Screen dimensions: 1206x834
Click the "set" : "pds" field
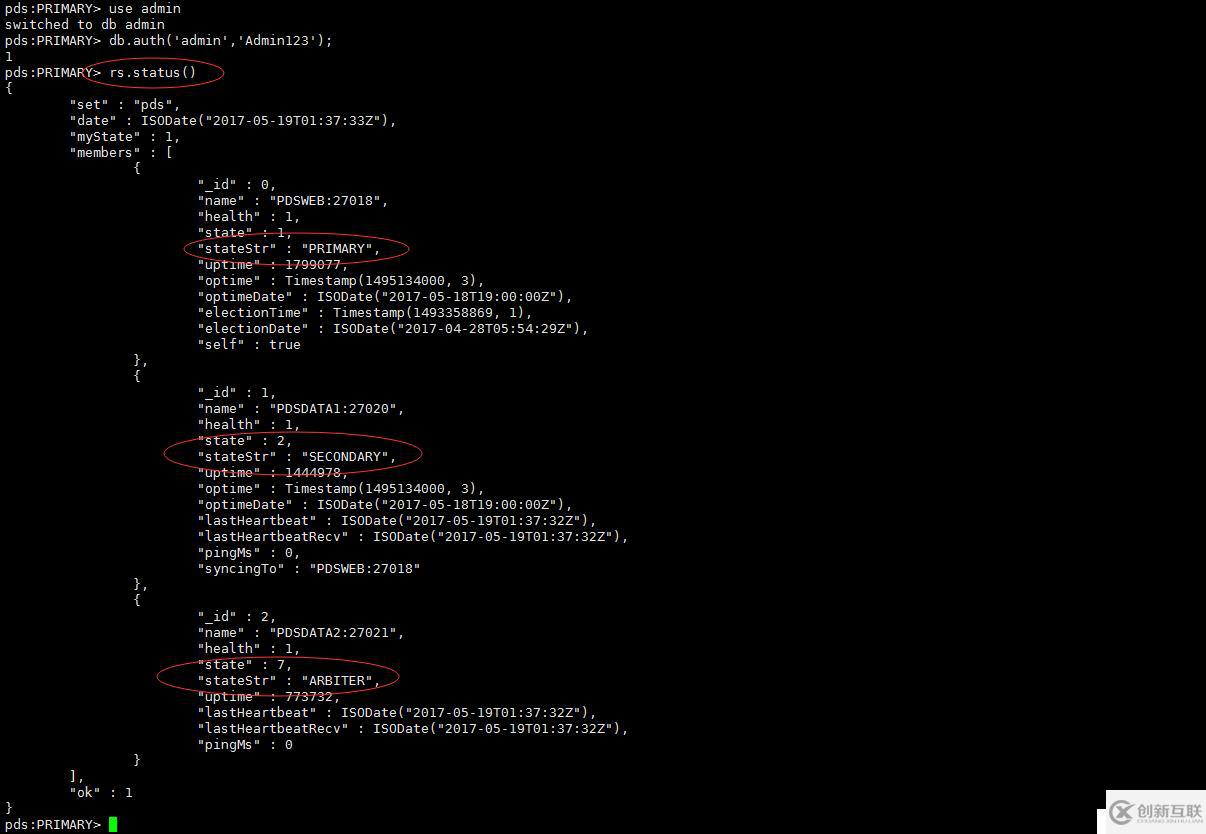pyautogui.click(x=125, y=104)
